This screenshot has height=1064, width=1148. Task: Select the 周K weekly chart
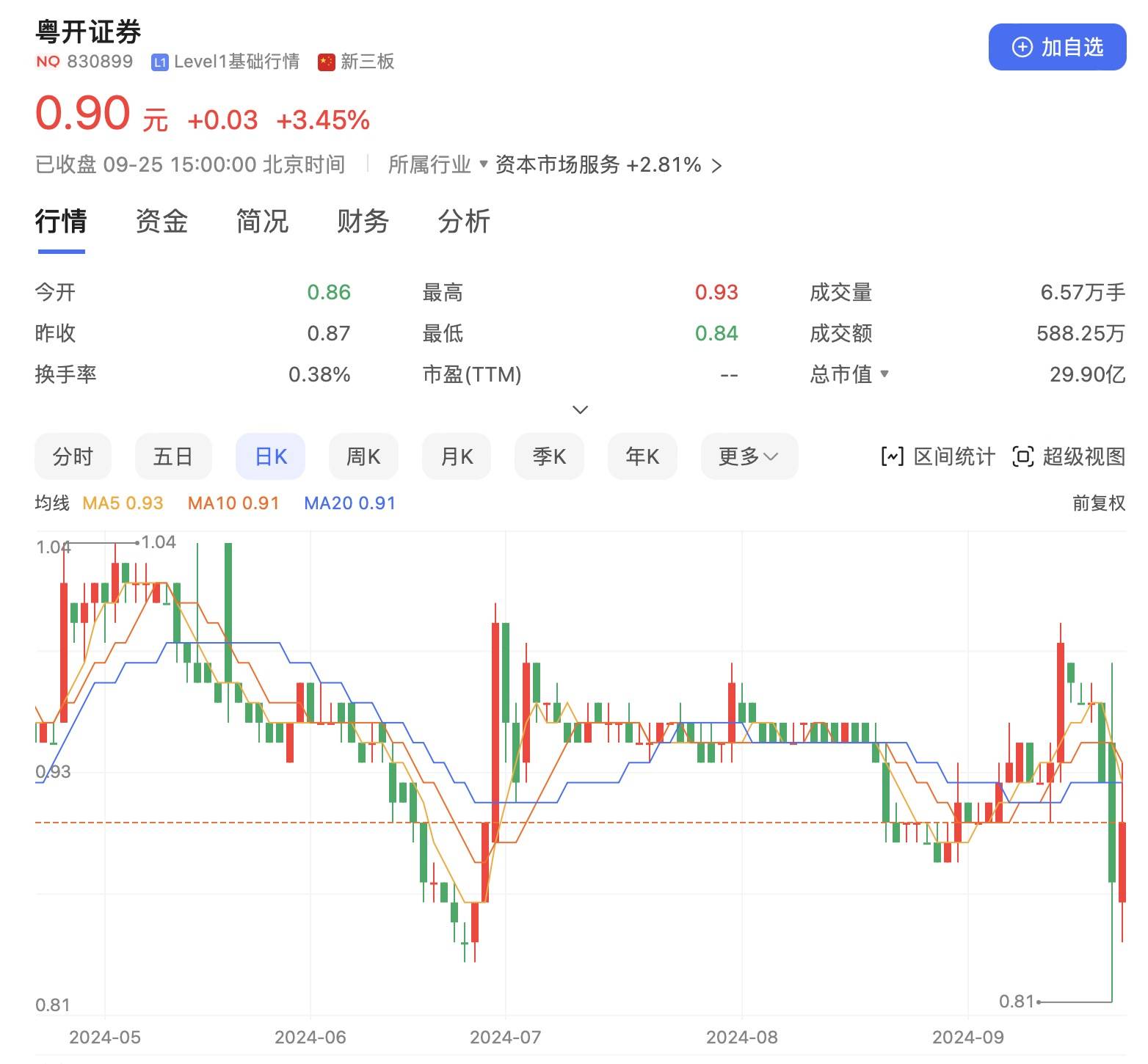[363, 456]
